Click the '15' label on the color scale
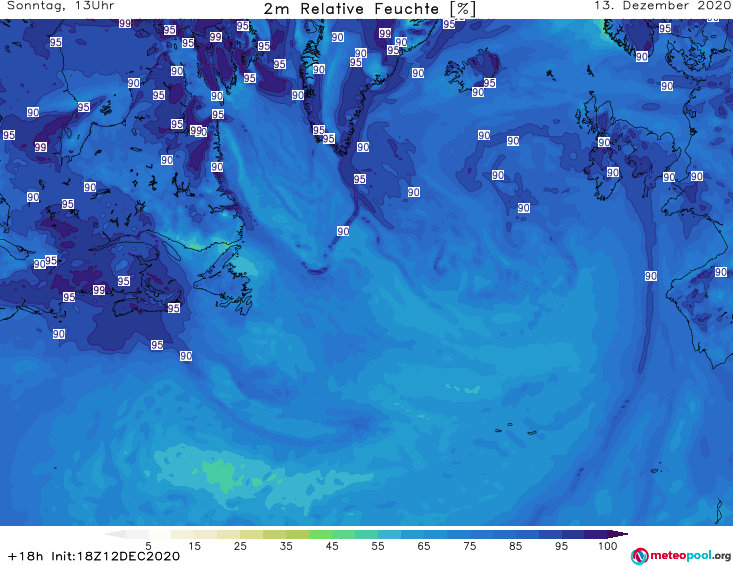Screen dimensions: 733x566 click(194, 546)
